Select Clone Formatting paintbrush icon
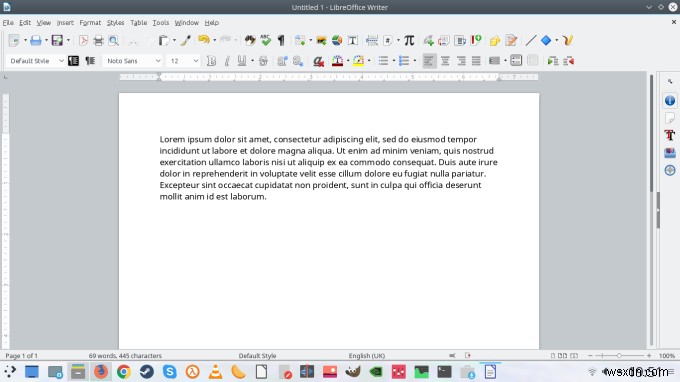 186,40
